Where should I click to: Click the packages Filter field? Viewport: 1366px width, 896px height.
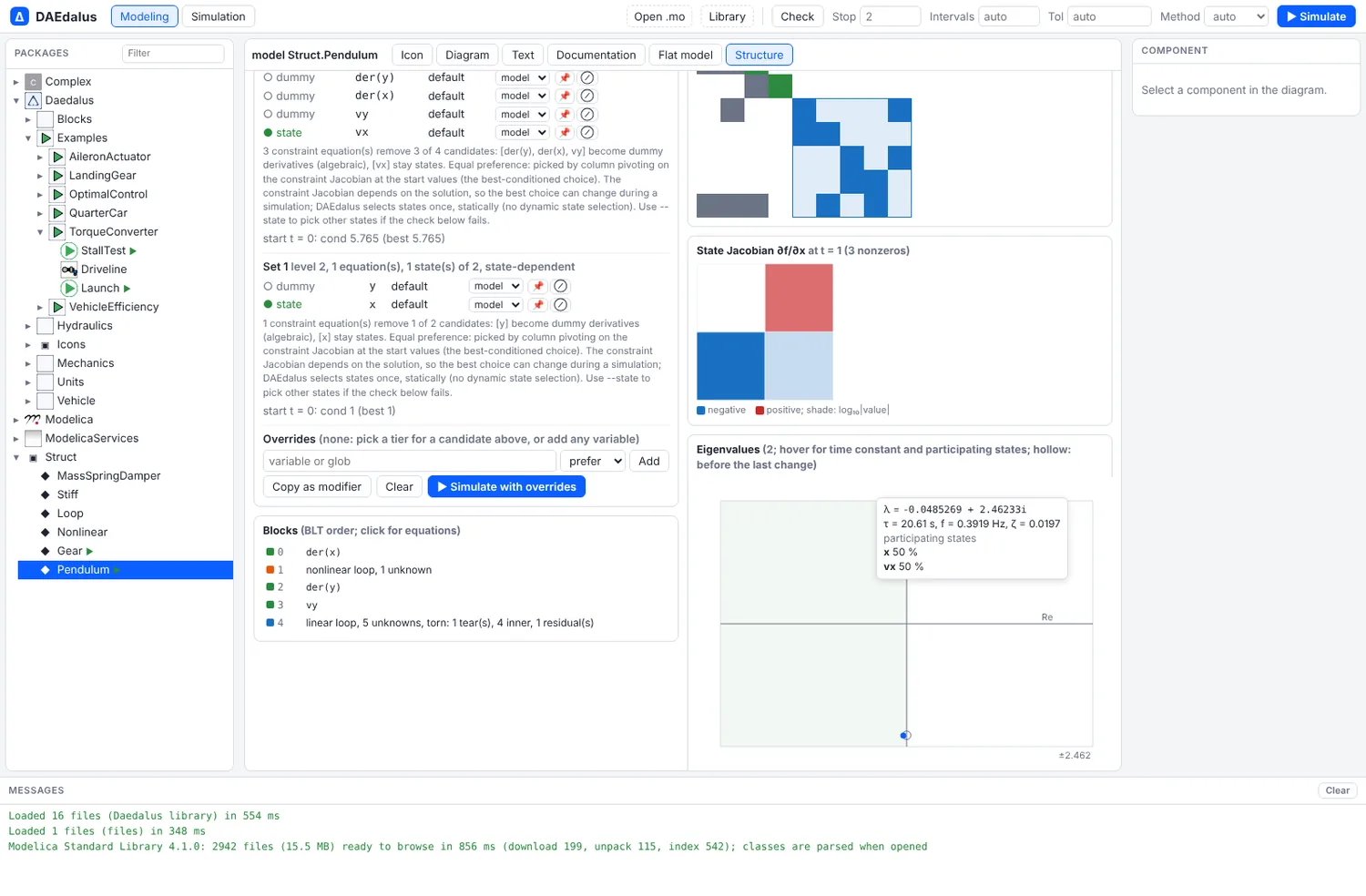coord(173,54)
